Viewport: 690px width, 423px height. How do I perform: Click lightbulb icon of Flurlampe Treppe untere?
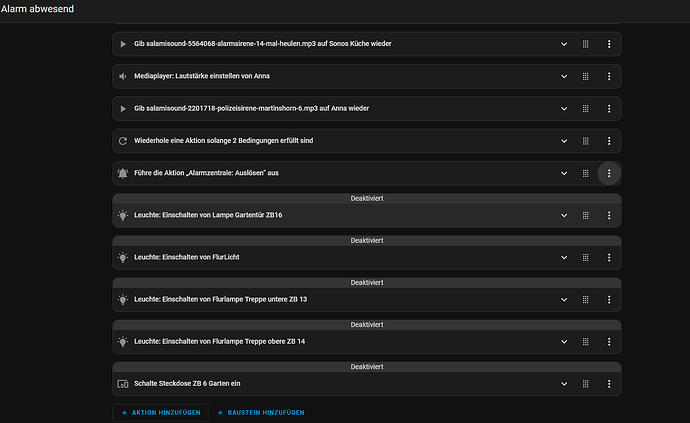point(123,299)
